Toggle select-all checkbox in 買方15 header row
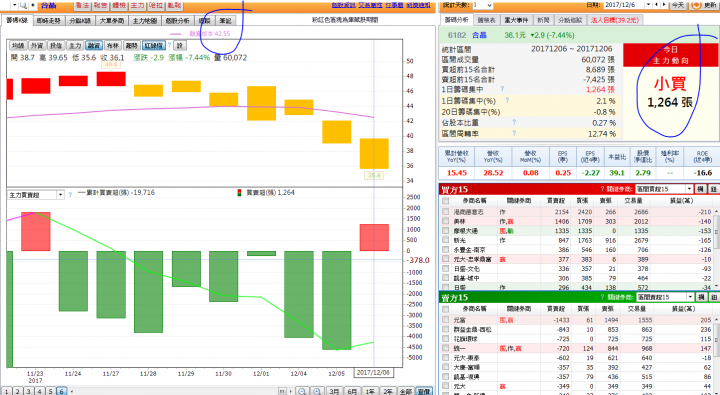The width and height of the screenshot is (720, 395). [x=445, y=201]
